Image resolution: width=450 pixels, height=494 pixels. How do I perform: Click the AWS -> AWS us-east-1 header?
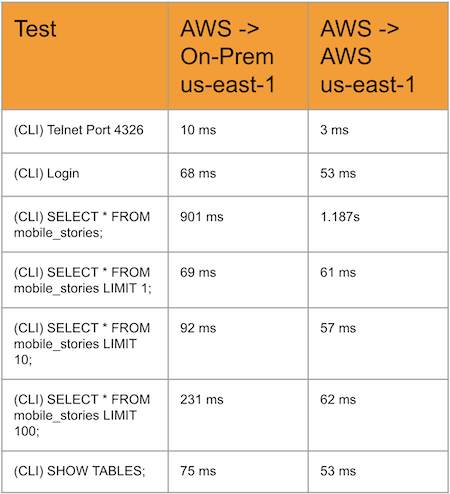tap(378, 56)
